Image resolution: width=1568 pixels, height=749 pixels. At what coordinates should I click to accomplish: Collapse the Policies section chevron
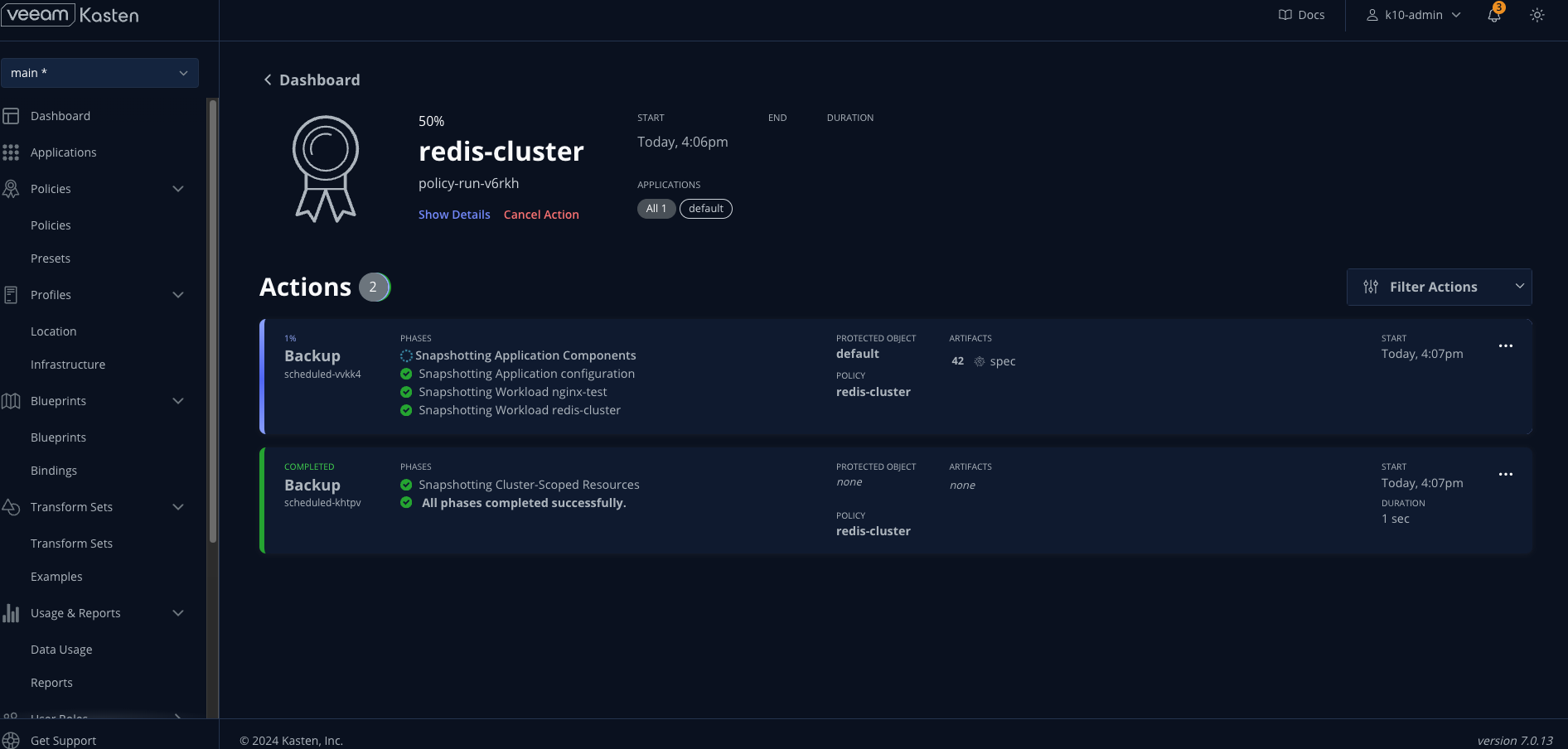tap(178, 189)
